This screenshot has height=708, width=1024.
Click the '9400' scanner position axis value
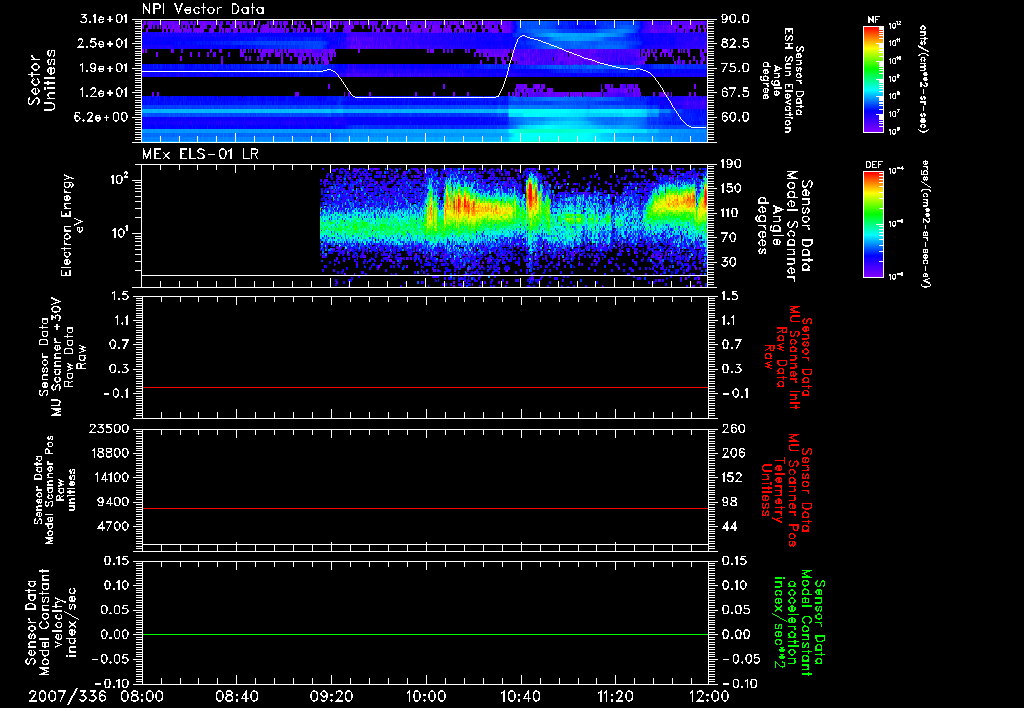(x=114, y=502)
